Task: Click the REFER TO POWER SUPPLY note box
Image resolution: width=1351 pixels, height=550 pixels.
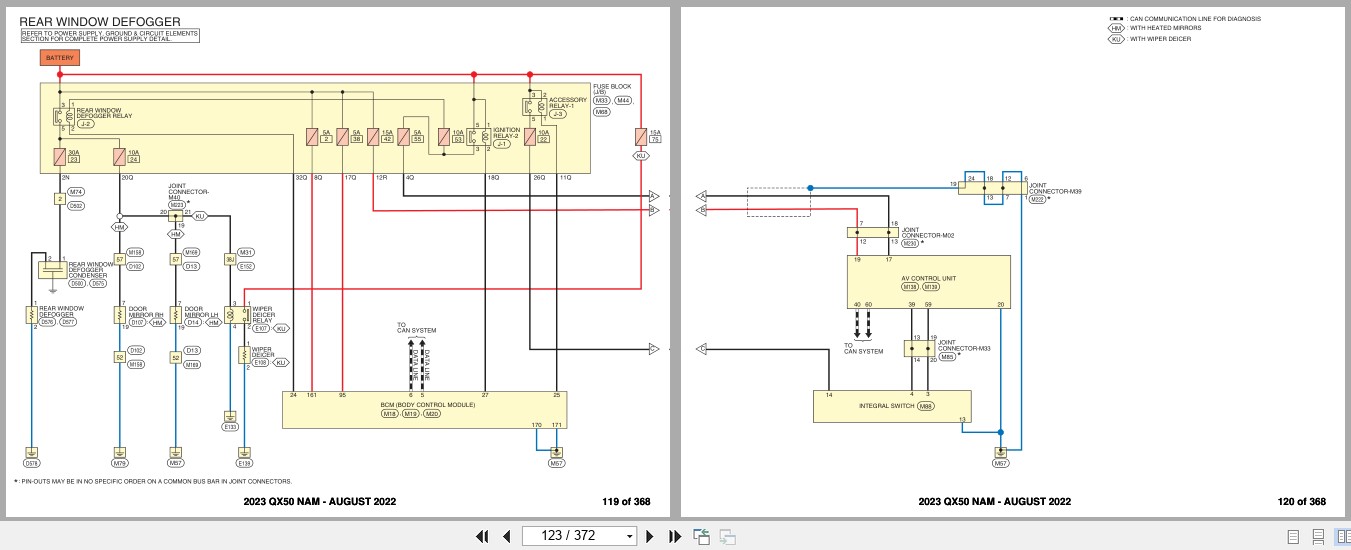Action: [110, 36]
